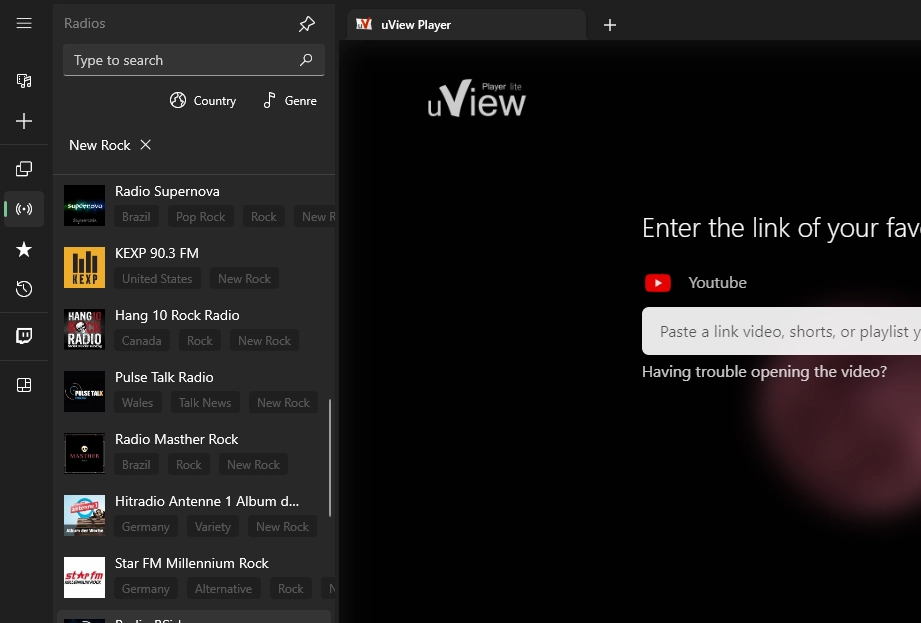Viewport: 921px width, 623px height.
Task: Click New Rock tag under Pulse Talk Radio
Action: pyautogui.click(x=283, y=403)
